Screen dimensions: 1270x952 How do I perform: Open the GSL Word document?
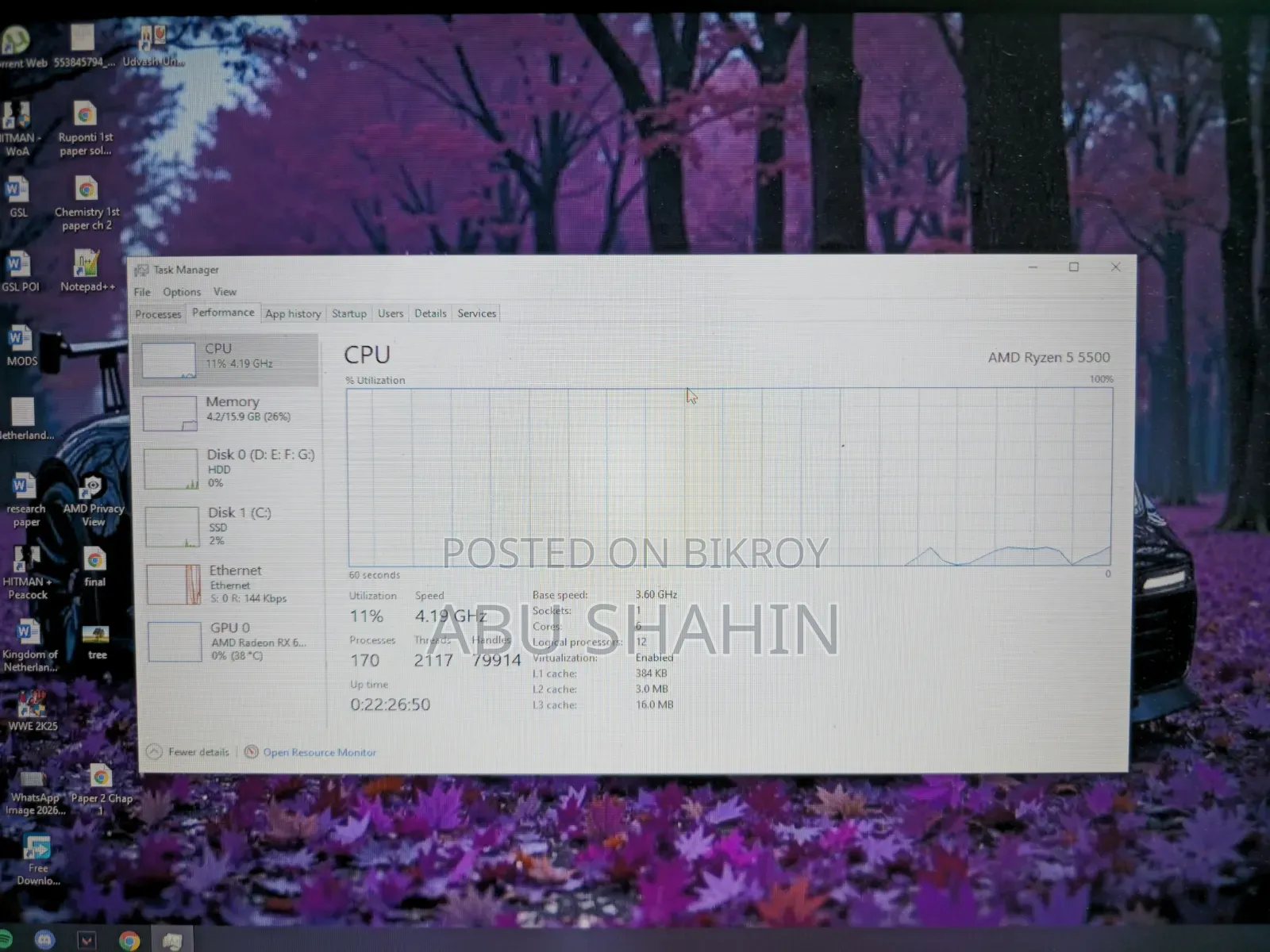[17, 198]
